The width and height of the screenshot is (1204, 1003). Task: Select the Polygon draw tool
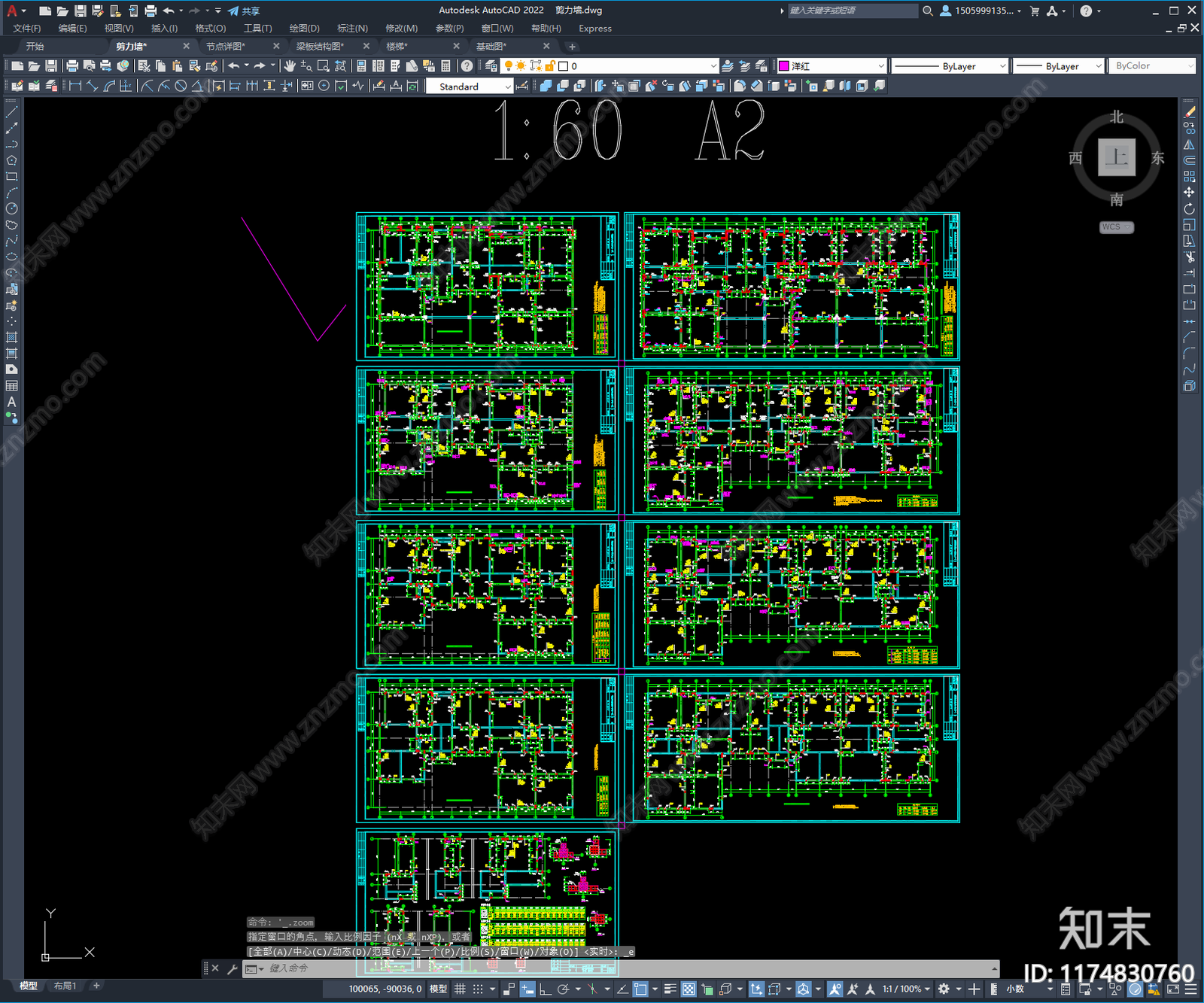(11, 160)
